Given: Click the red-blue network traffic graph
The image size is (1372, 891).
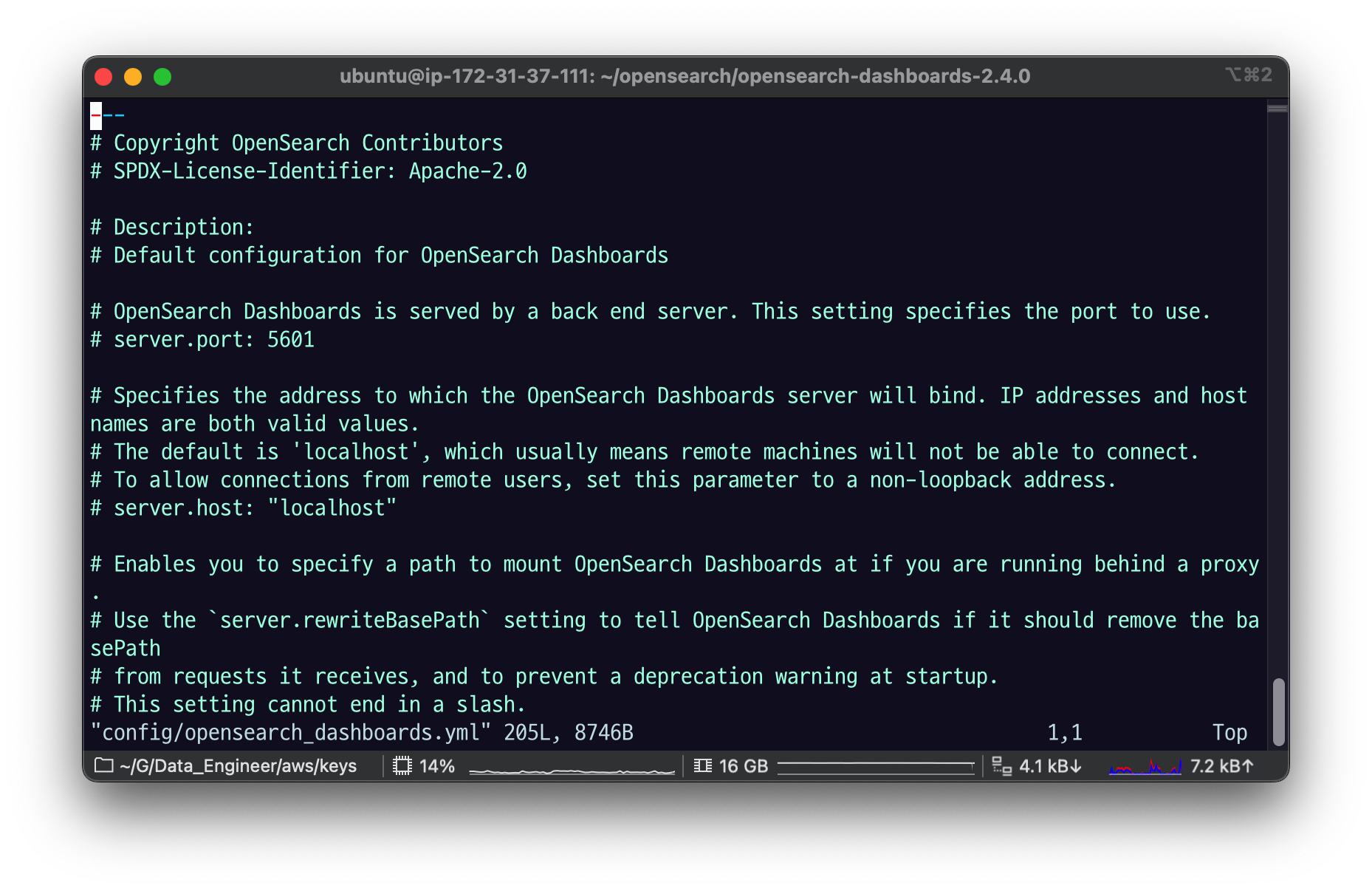Looking at the screenshot, I should 1145,767.
